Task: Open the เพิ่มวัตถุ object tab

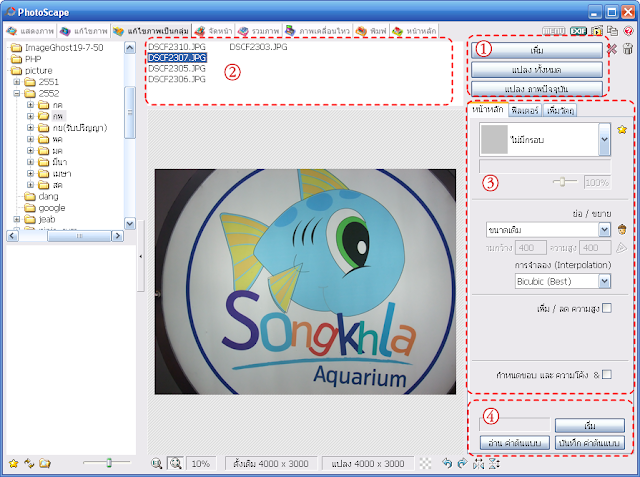Action: [x=560, y=110]
